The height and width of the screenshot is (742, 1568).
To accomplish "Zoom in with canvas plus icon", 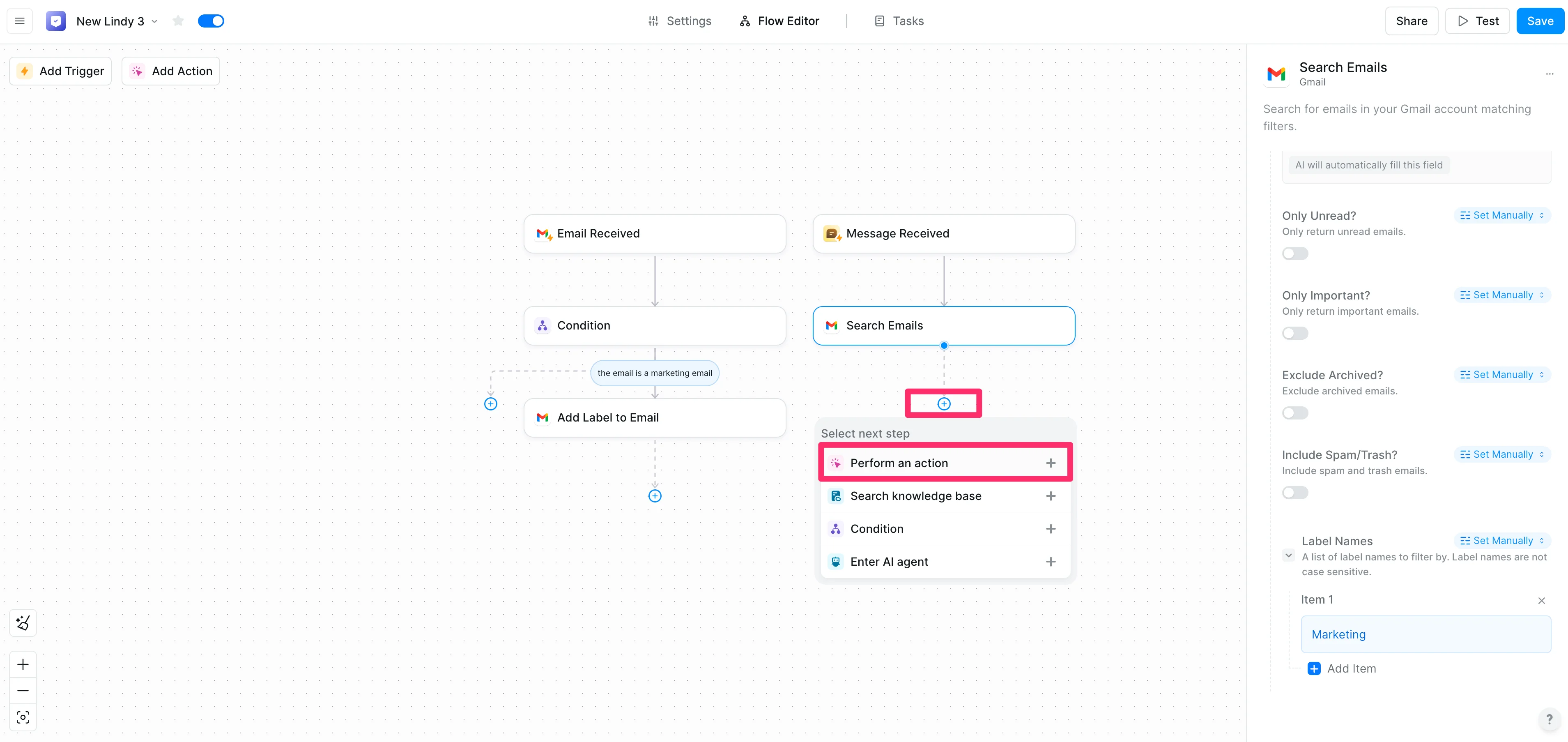I will [23, 664].
